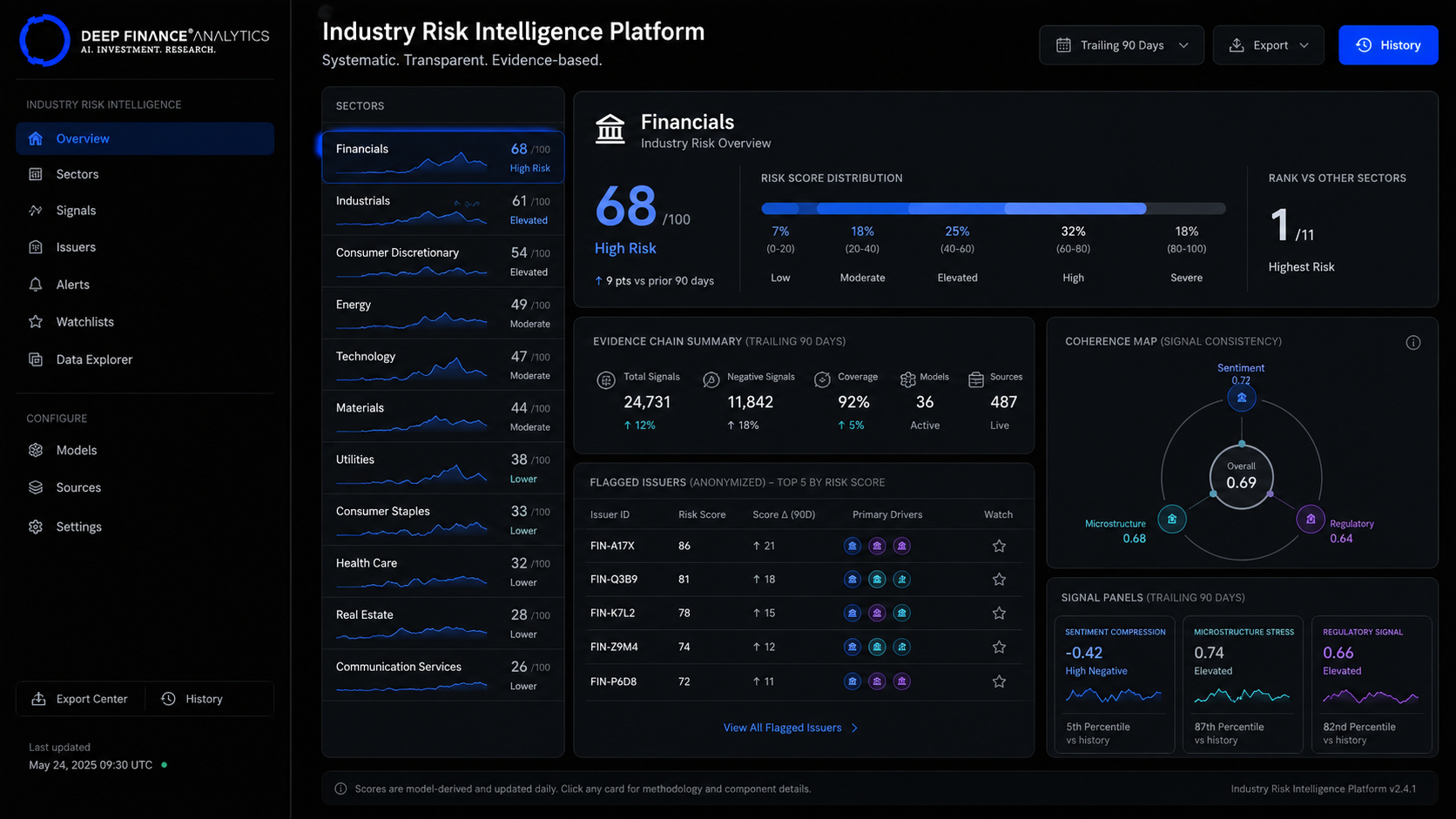Viewport: 1456px width, 819px height.
Task: Click second driver icon for FIN-A17X
Action: [877, 546]
